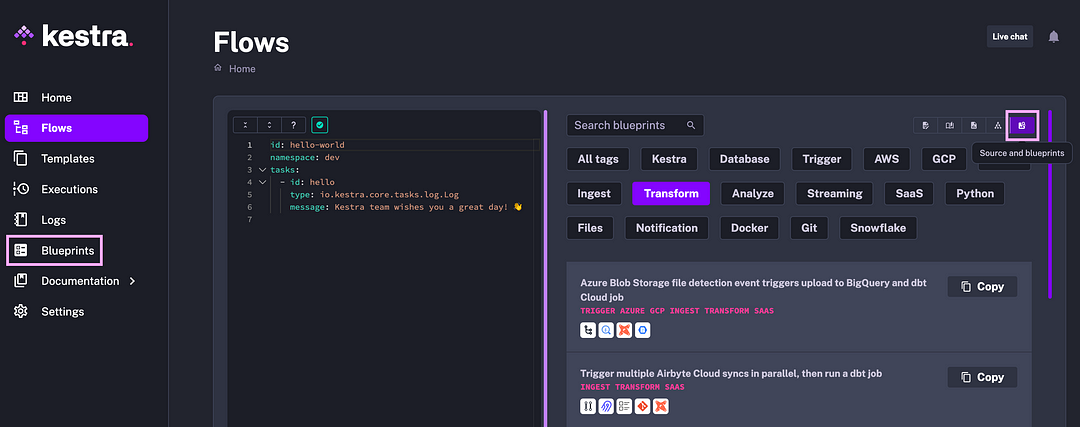Viewport: 1080px width, 427px height.
Task: Collapse the tasks block in the editor
Action: point(262,170)
